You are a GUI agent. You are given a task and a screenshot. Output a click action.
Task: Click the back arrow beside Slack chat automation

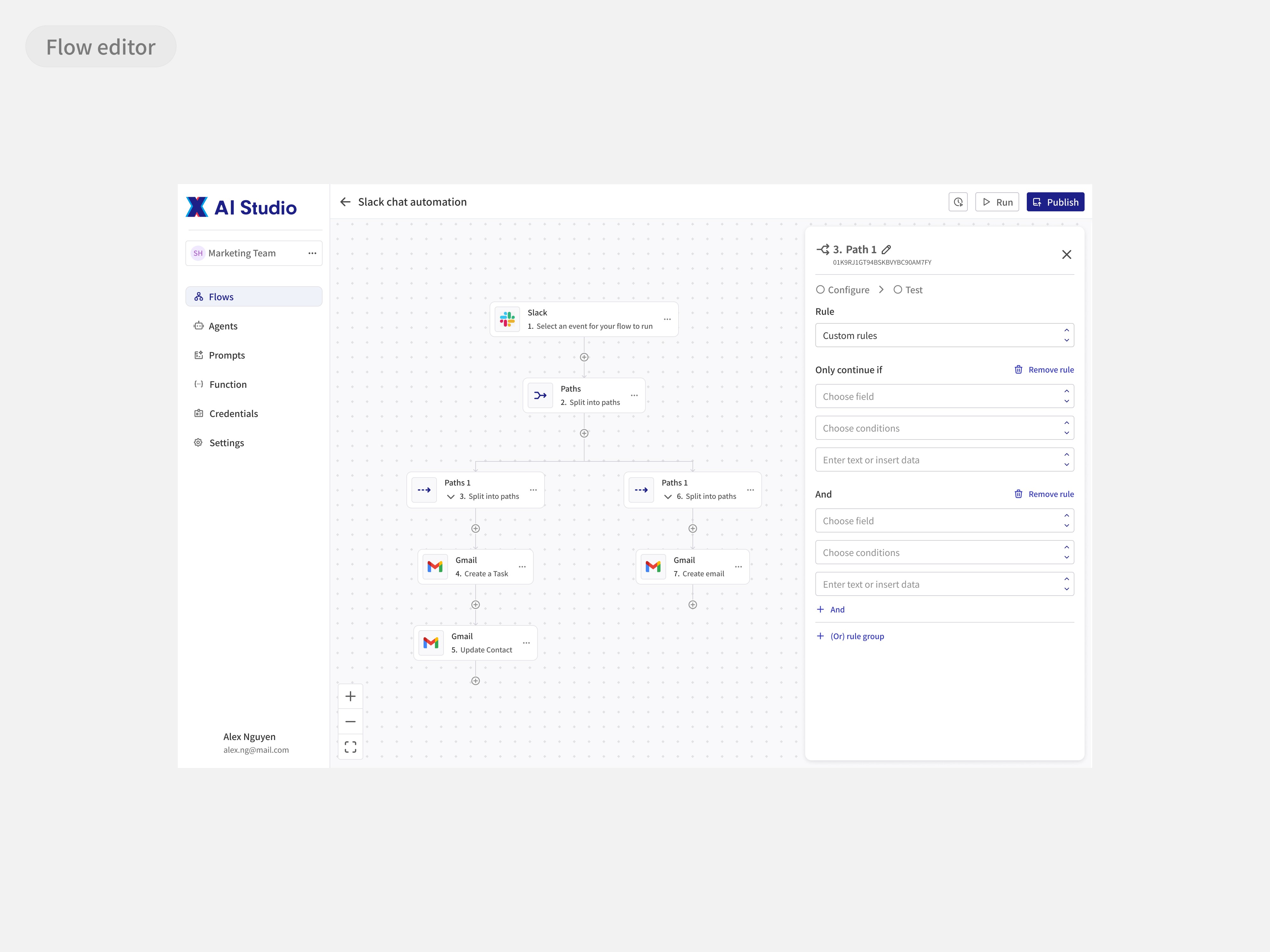345,202
